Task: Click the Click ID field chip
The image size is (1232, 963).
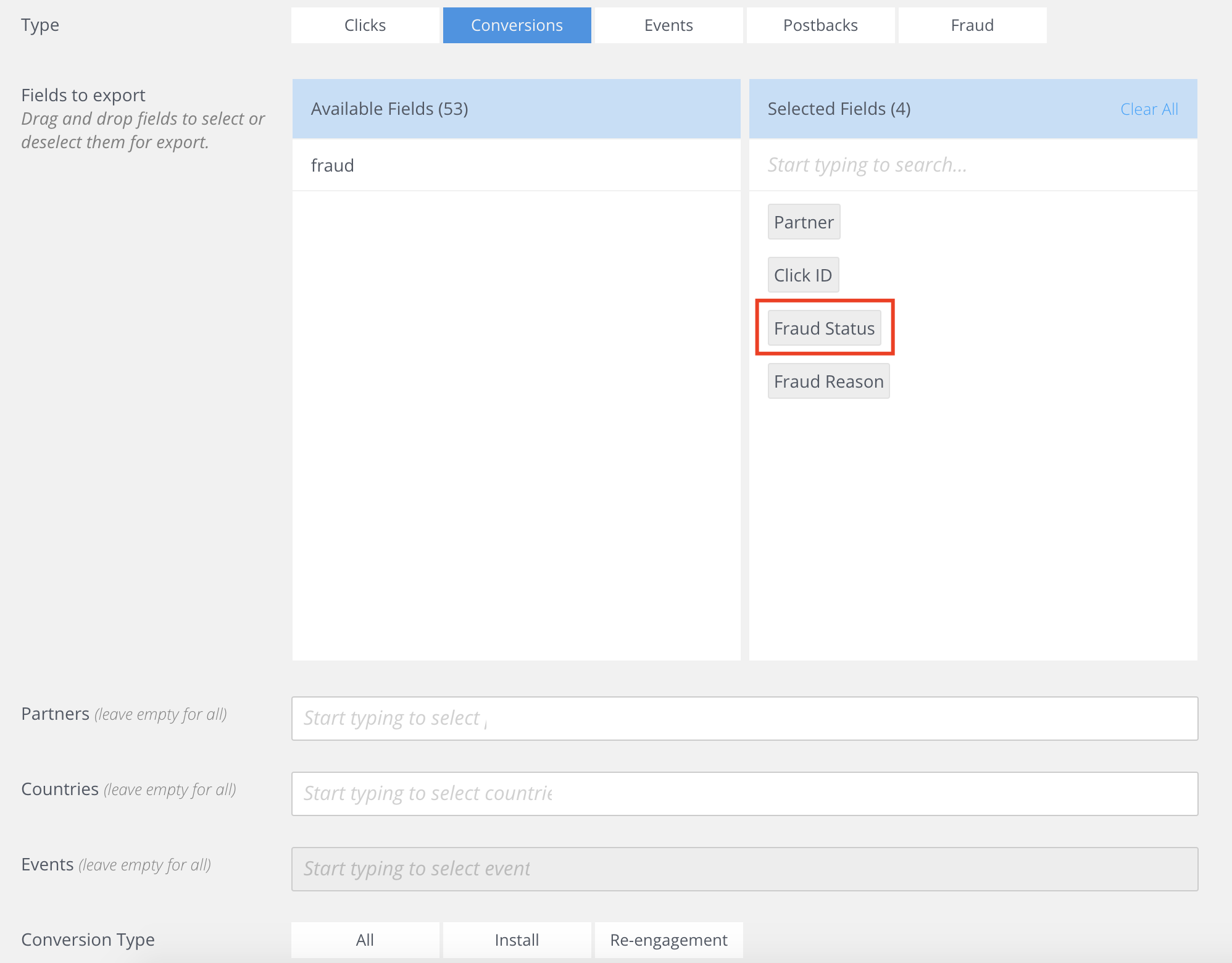Action: [803, 275]
